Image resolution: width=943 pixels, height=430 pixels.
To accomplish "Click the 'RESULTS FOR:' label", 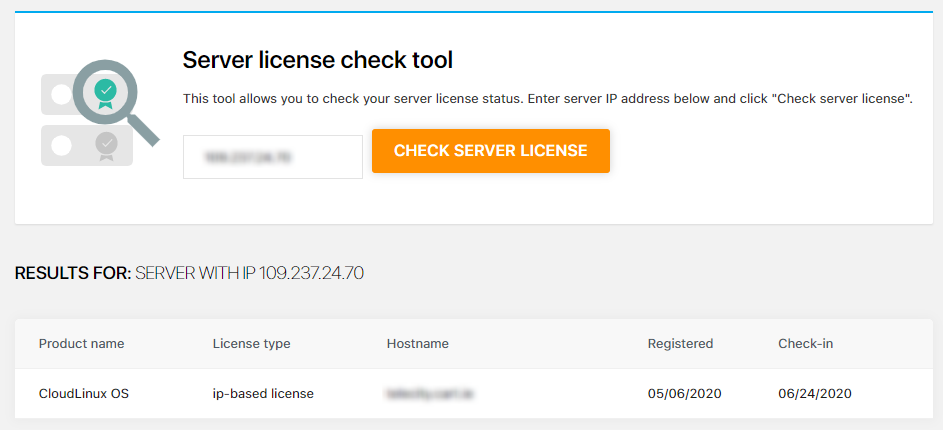I will click(73, 274).
